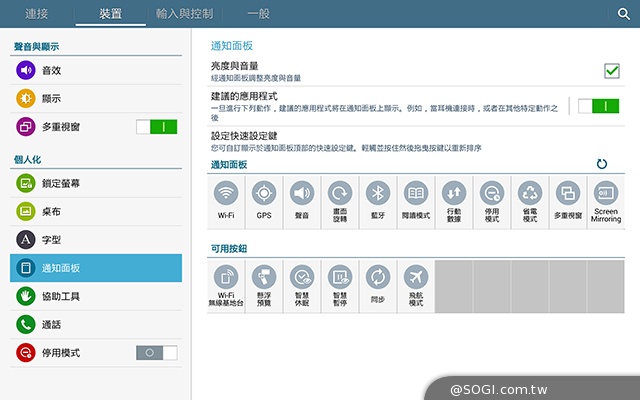The width and height of the screenshot is (640, 400).
Task: Open the 顯示 display settings
Action: pyautogui.click(x=50, y=99)
